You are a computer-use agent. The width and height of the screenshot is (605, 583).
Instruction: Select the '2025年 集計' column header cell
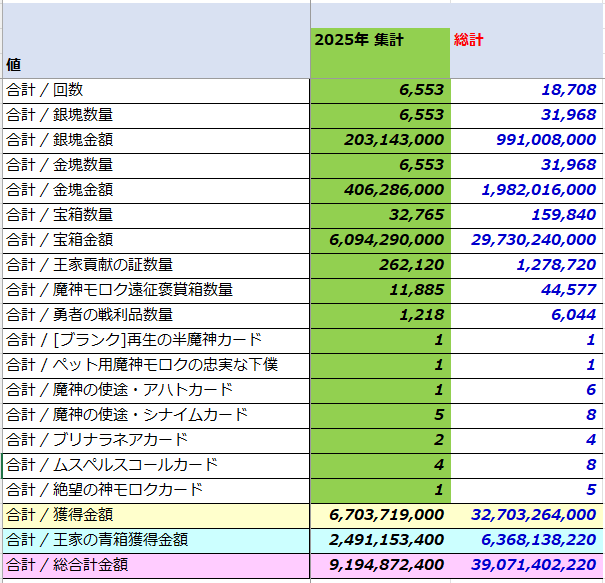point(380,40)
